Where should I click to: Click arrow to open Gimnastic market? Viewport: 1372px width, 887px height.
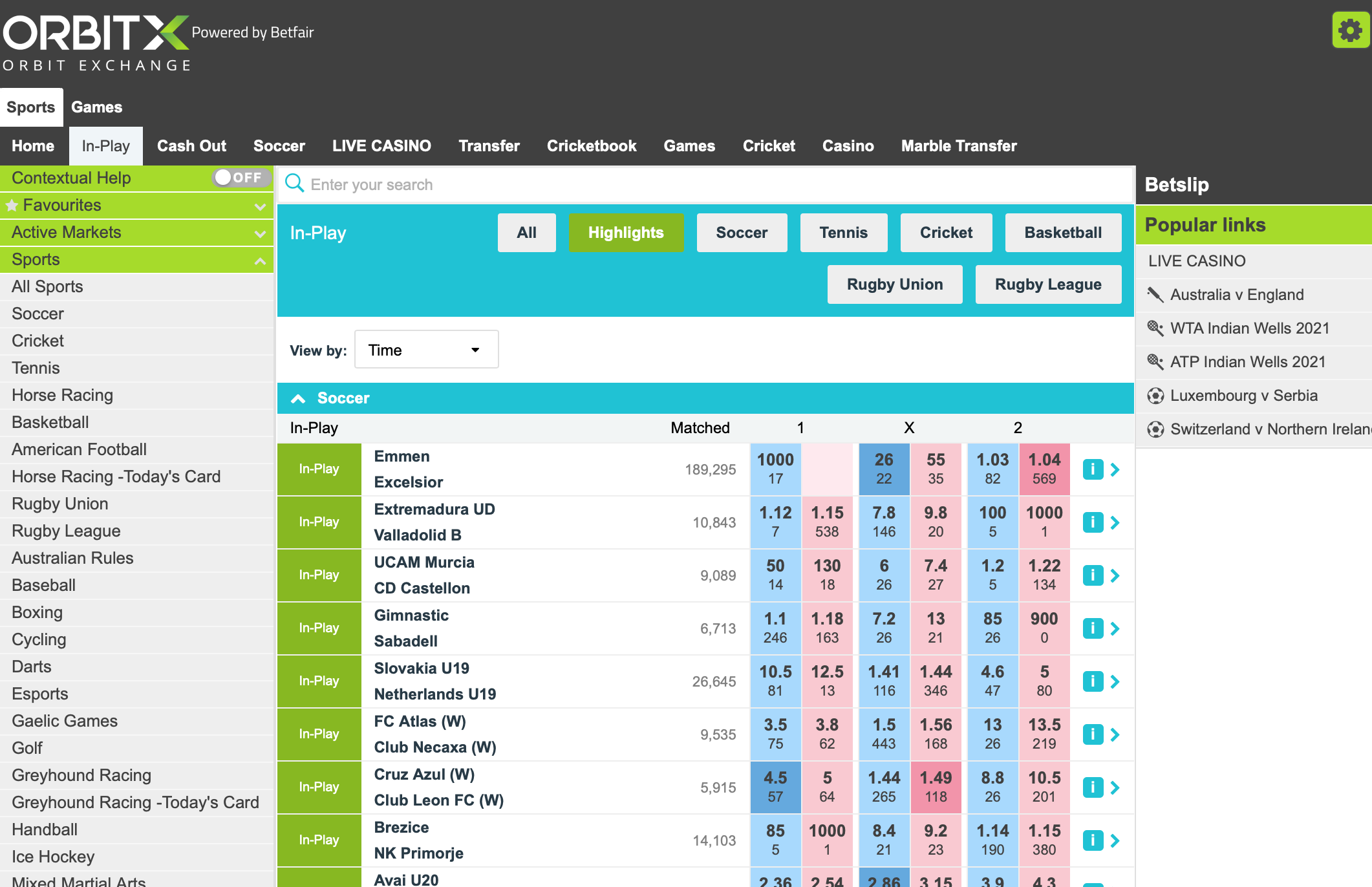click(x=1115, y=628)
